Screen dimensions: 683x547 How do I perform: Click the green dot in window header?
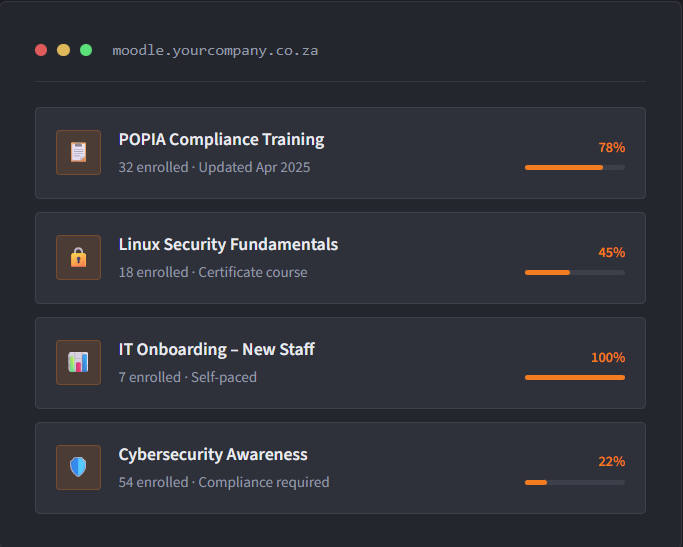coord(86,50)
